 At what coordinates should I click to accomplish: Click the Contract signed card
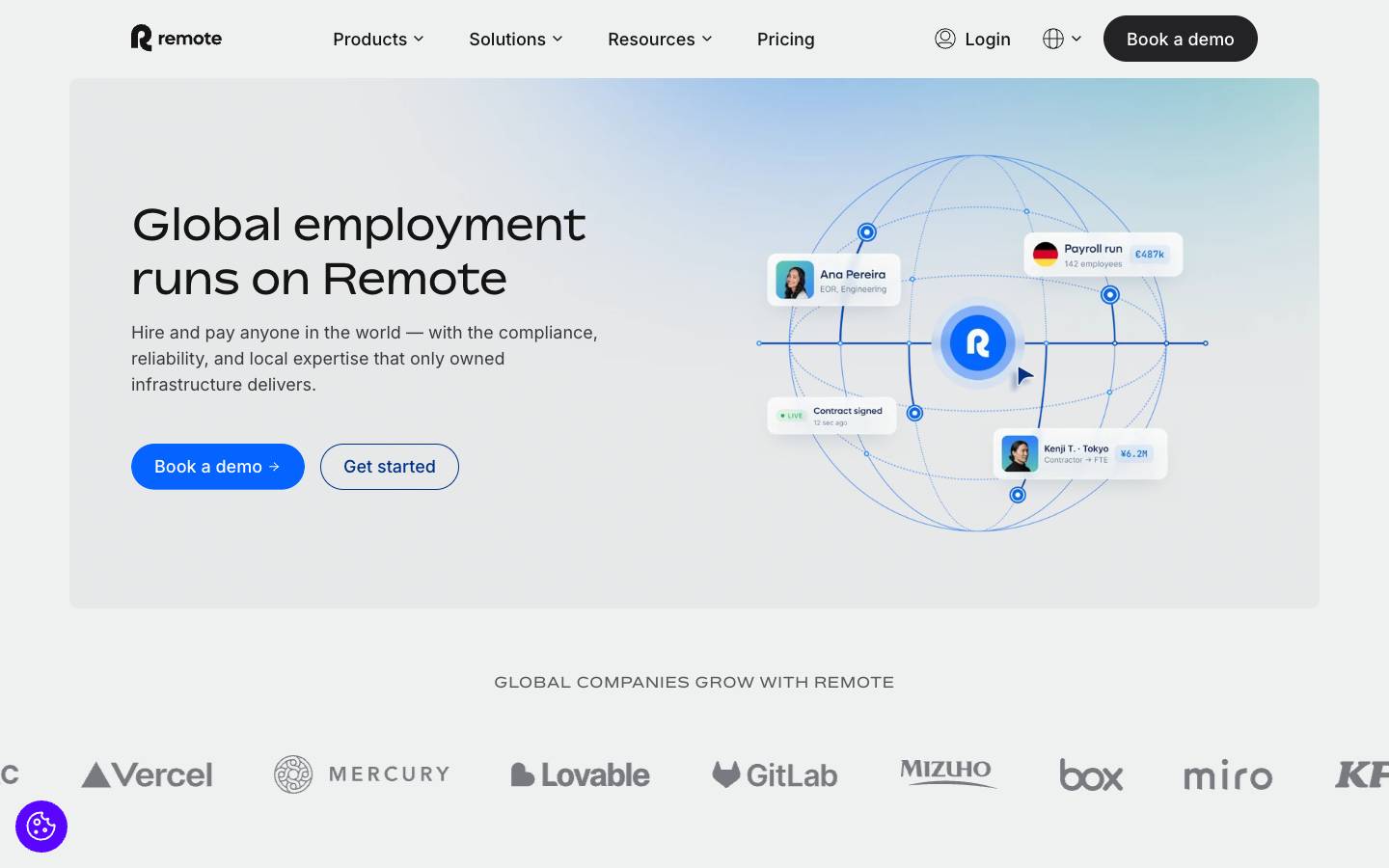[831, 416]
